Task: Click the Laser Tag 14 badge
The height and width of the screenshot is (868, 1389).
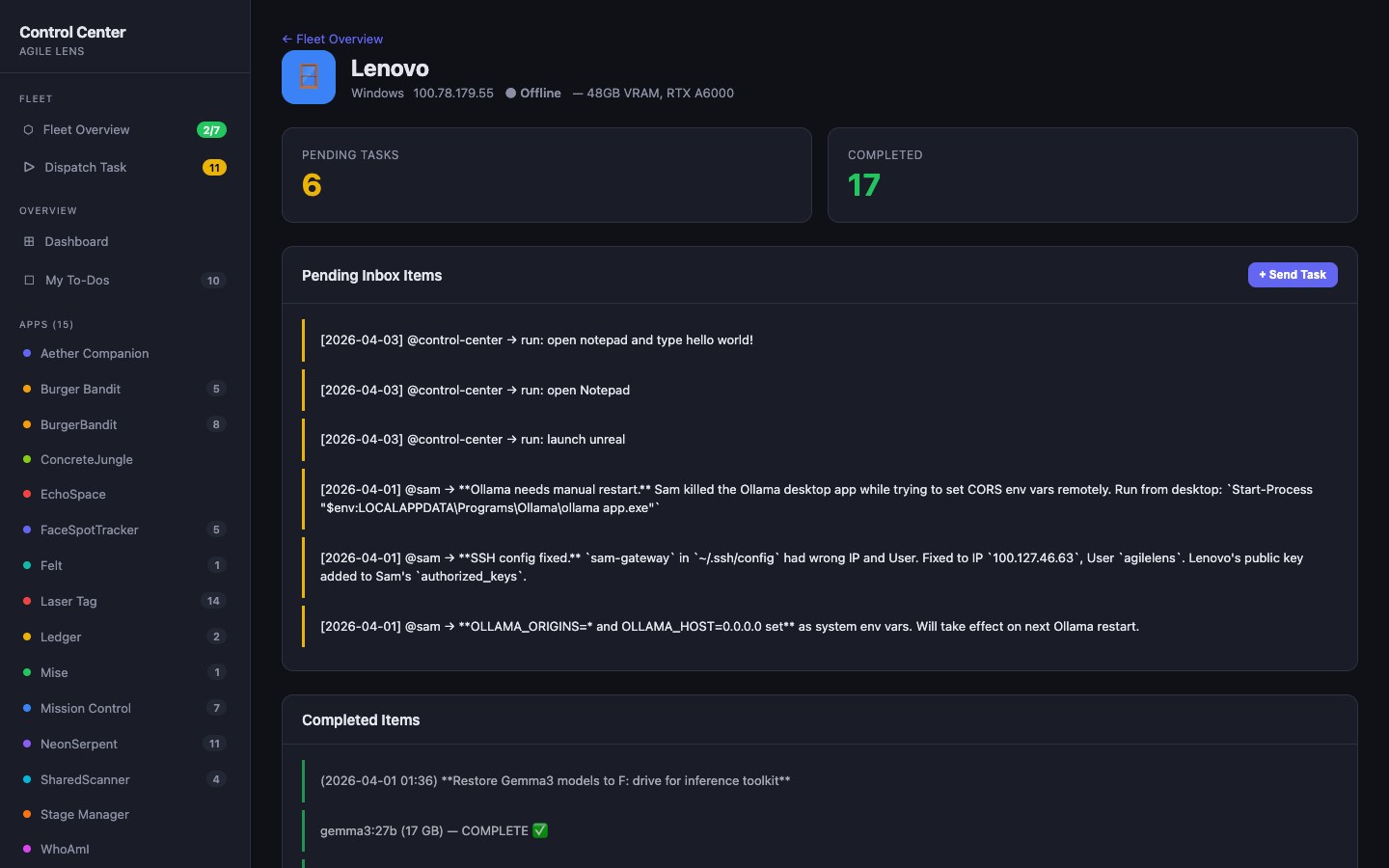Action: 213,601
